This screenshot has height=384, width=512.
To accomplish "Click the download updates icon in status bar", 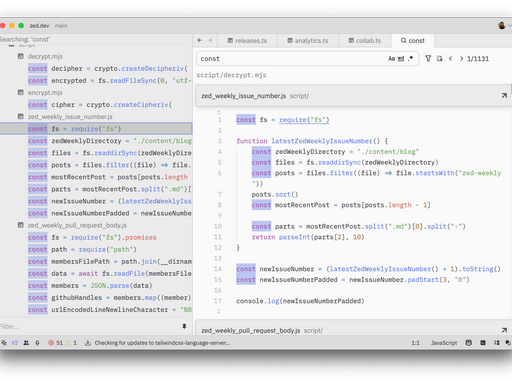I will click(88, 343).
